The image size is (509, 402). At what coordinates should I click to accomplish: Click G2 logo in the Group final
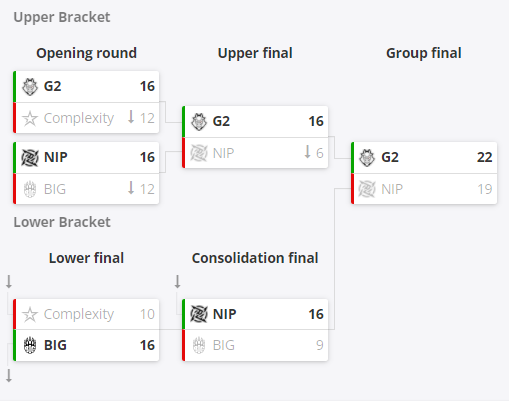[367, 158]
